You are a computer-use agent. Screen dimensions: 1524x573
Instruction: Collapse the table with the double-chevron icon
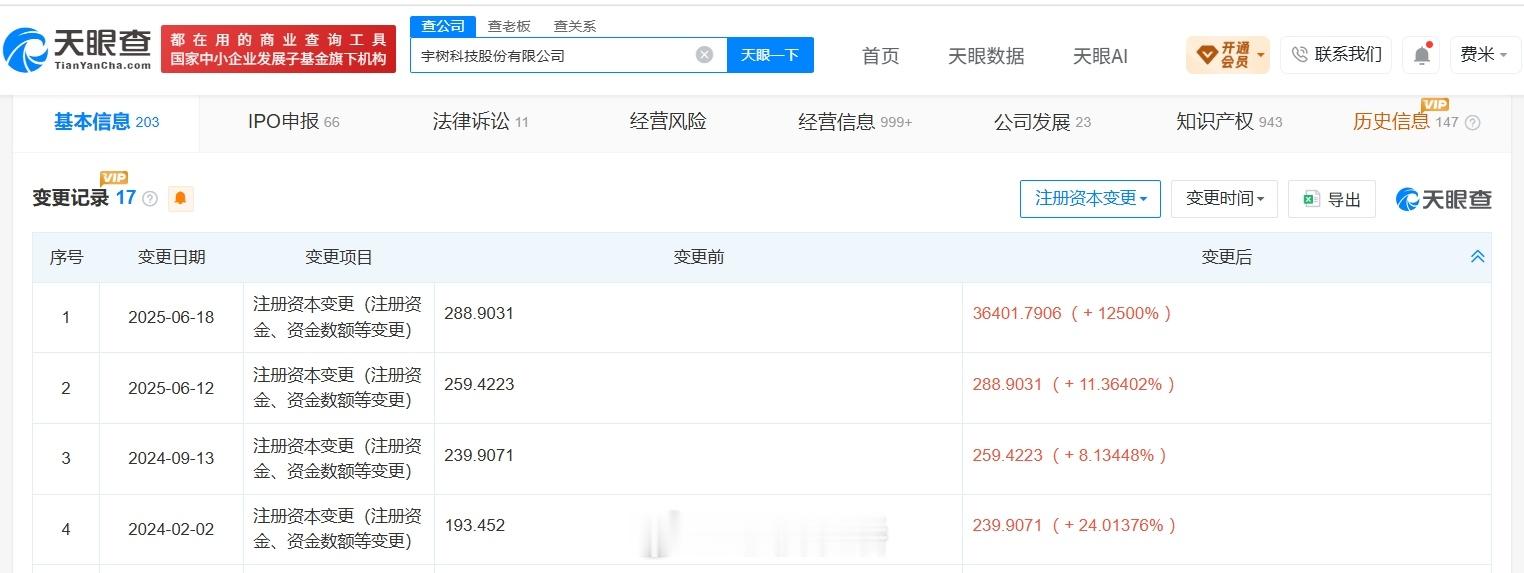coord(1477,257)
